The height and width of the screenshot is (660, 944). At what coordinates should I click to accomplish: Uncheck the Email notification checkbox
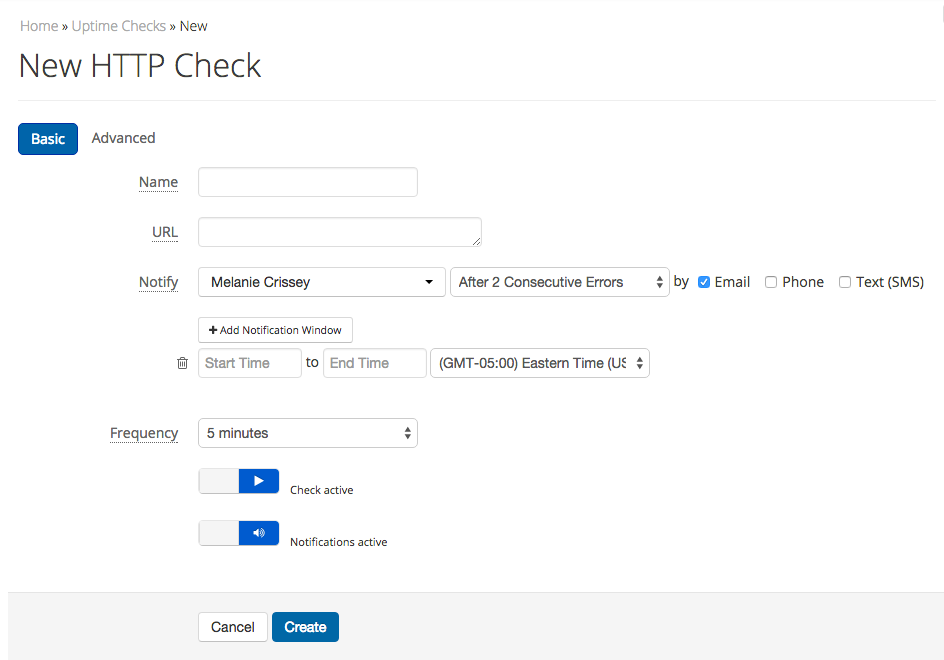[x=704, y=282]
